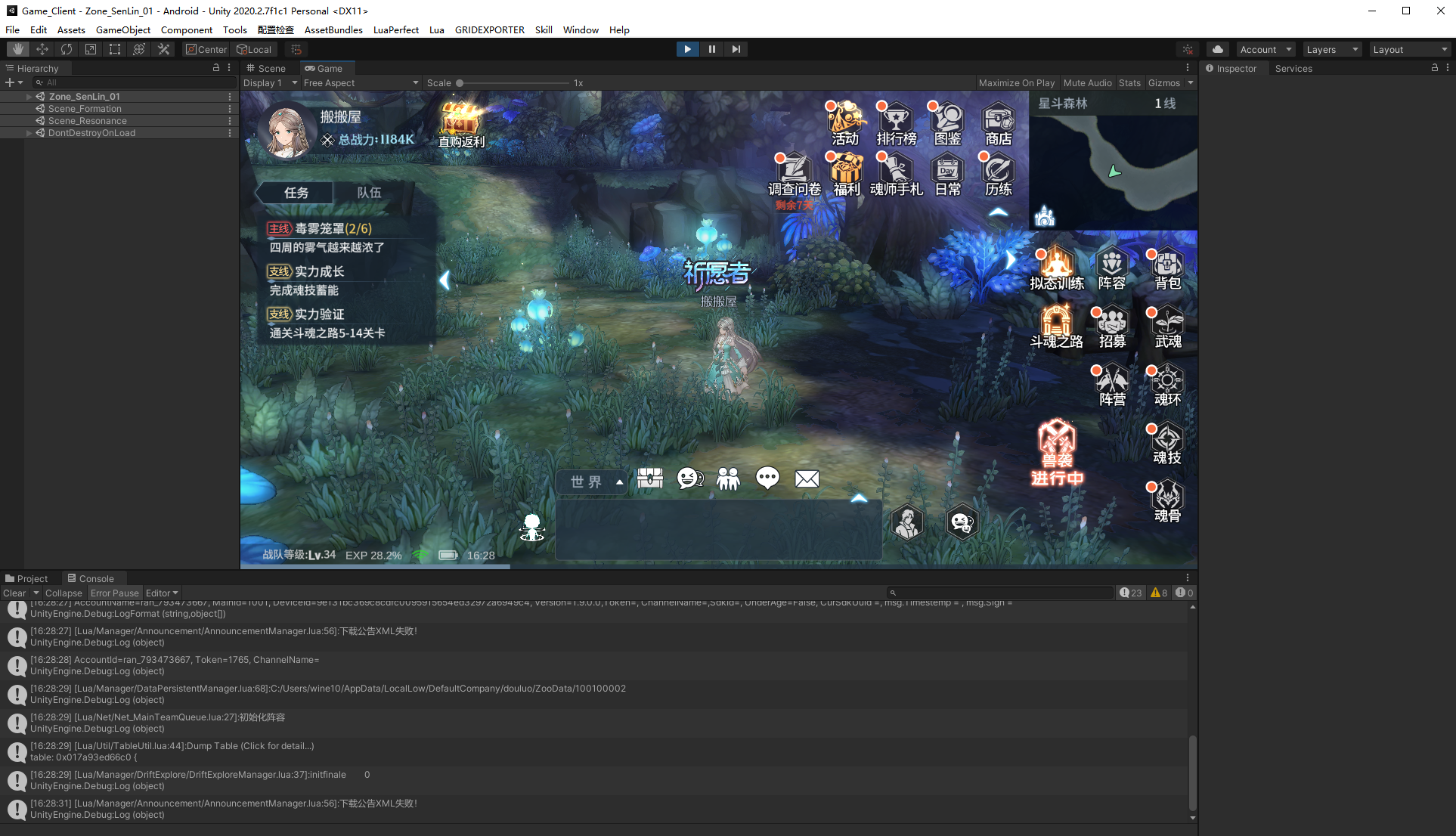
Task: Select the Rect Transform tool
Action: point(115,49)
